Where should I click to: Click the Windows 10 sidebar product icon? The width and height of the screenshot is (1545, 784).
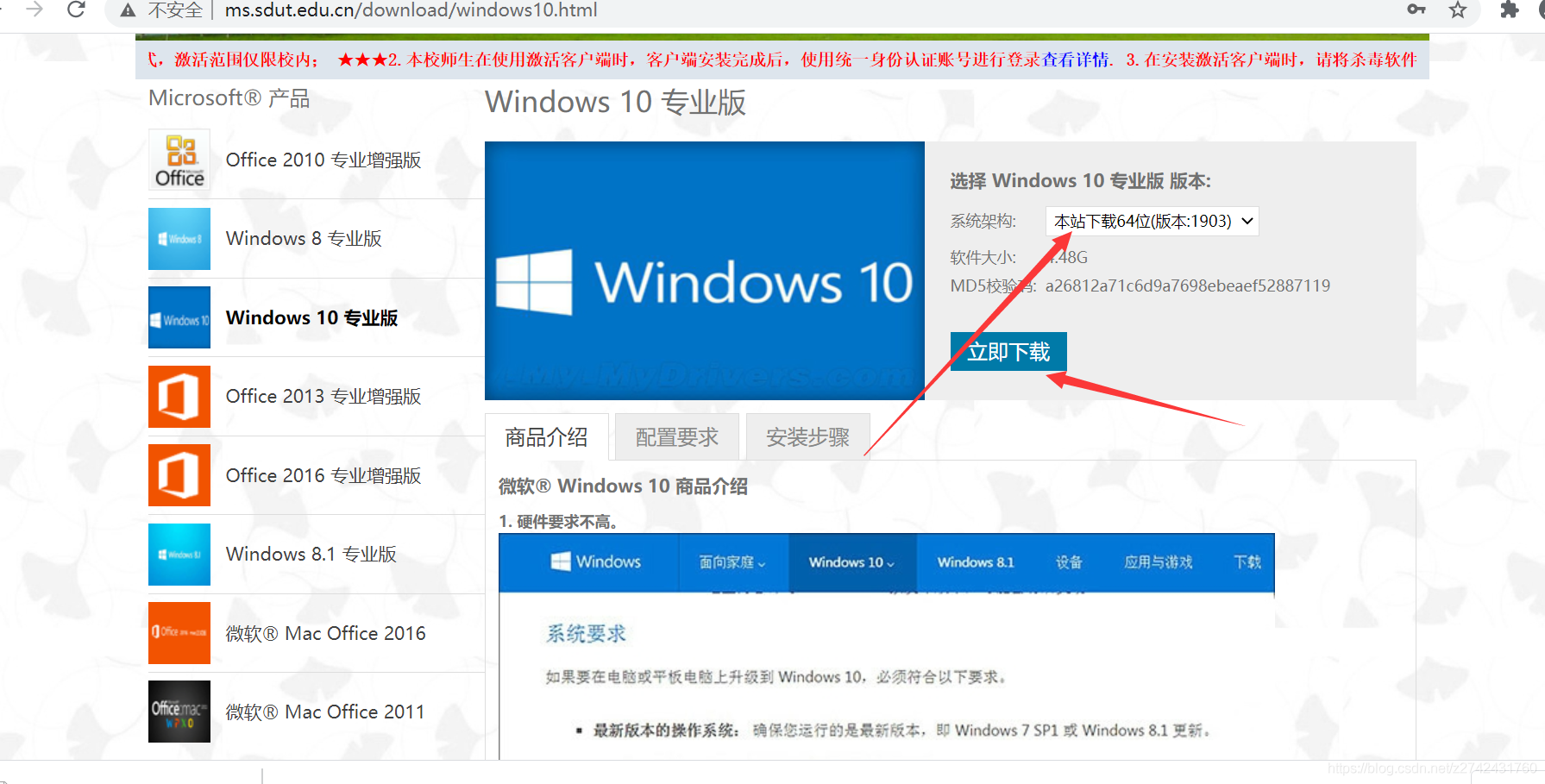click(179, 317)
